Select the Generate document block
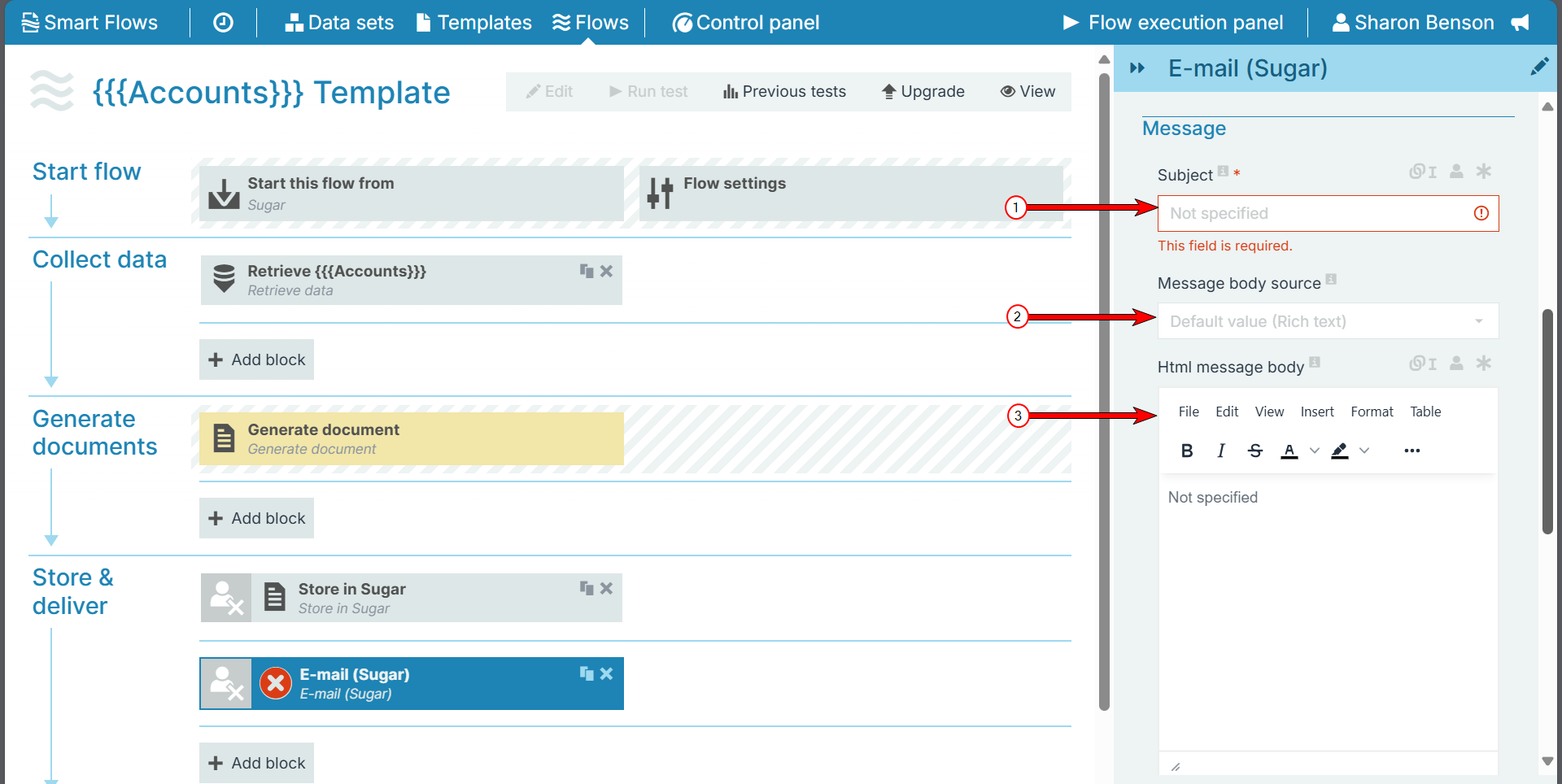The height and width of the screenshot is (784, 1562). (412, 438)
